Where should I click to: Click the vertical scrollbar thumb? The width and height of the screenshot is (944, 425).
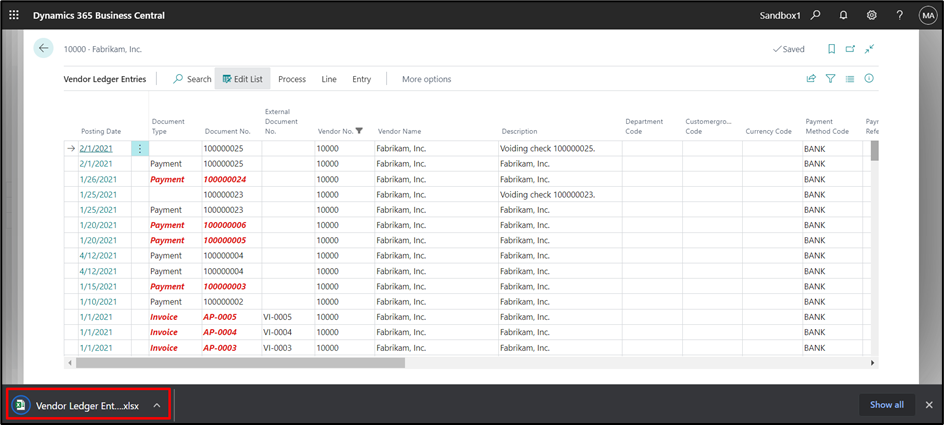[874, 150]
